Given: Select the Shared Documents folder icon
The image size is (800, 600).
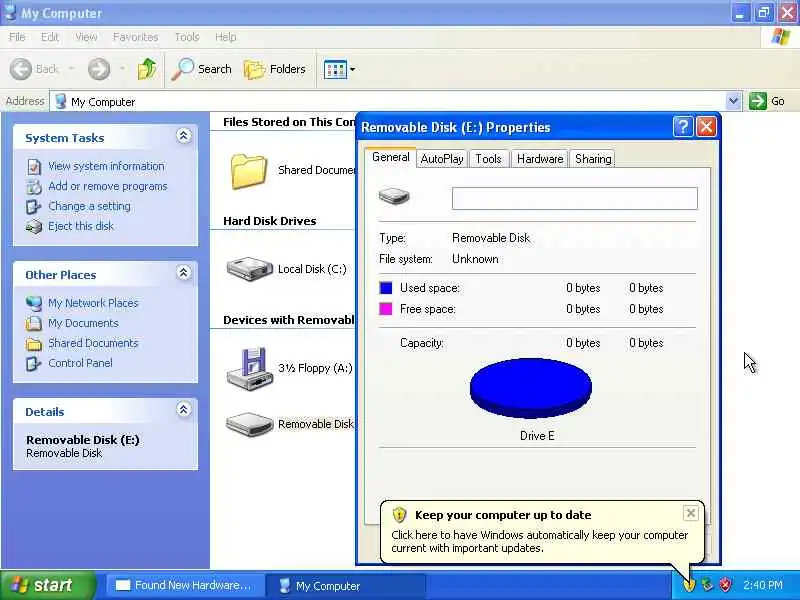Looking at the screenshot, I should (x=248, y=171).
